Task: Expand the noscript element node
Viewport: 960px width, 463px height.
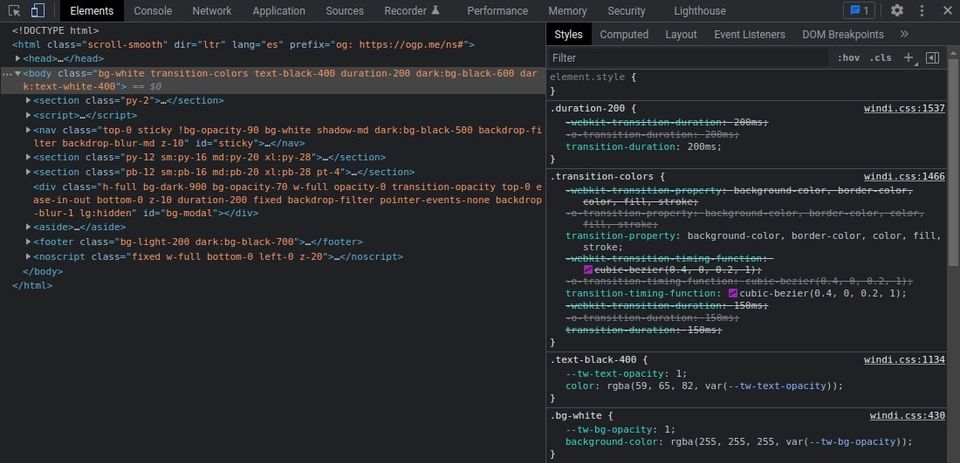Action: point(28,256)
